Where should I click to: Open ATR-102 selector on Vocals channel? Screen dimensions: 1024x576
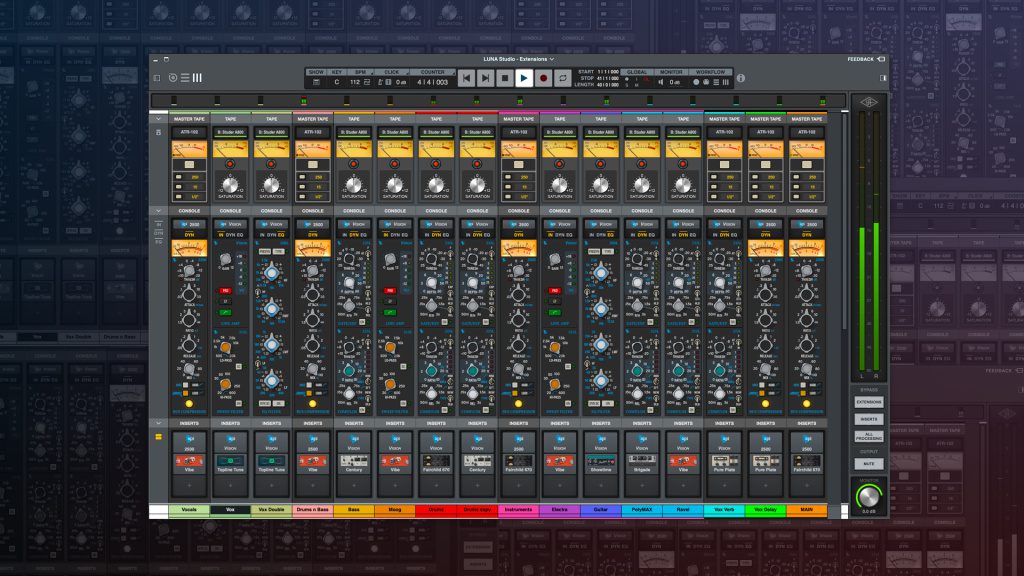pyautogui.click(x=189, y=132)
